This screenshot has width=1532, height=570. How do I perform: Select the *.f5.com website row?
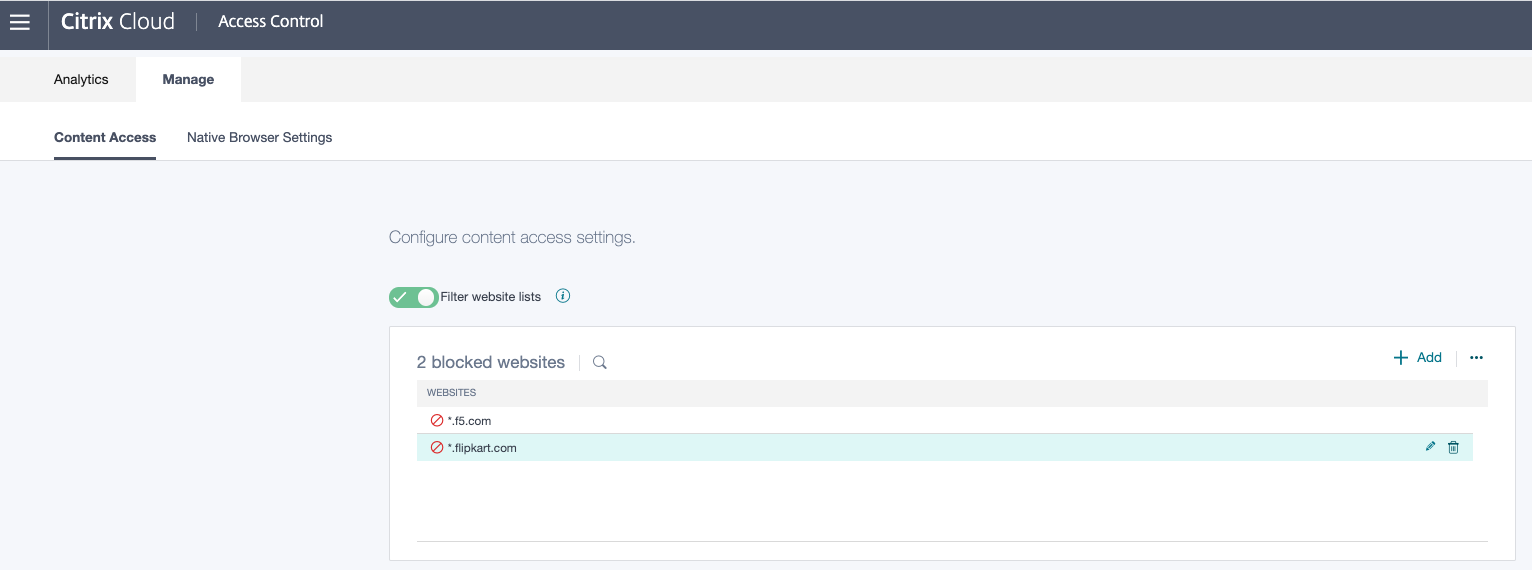pos(469,421)
